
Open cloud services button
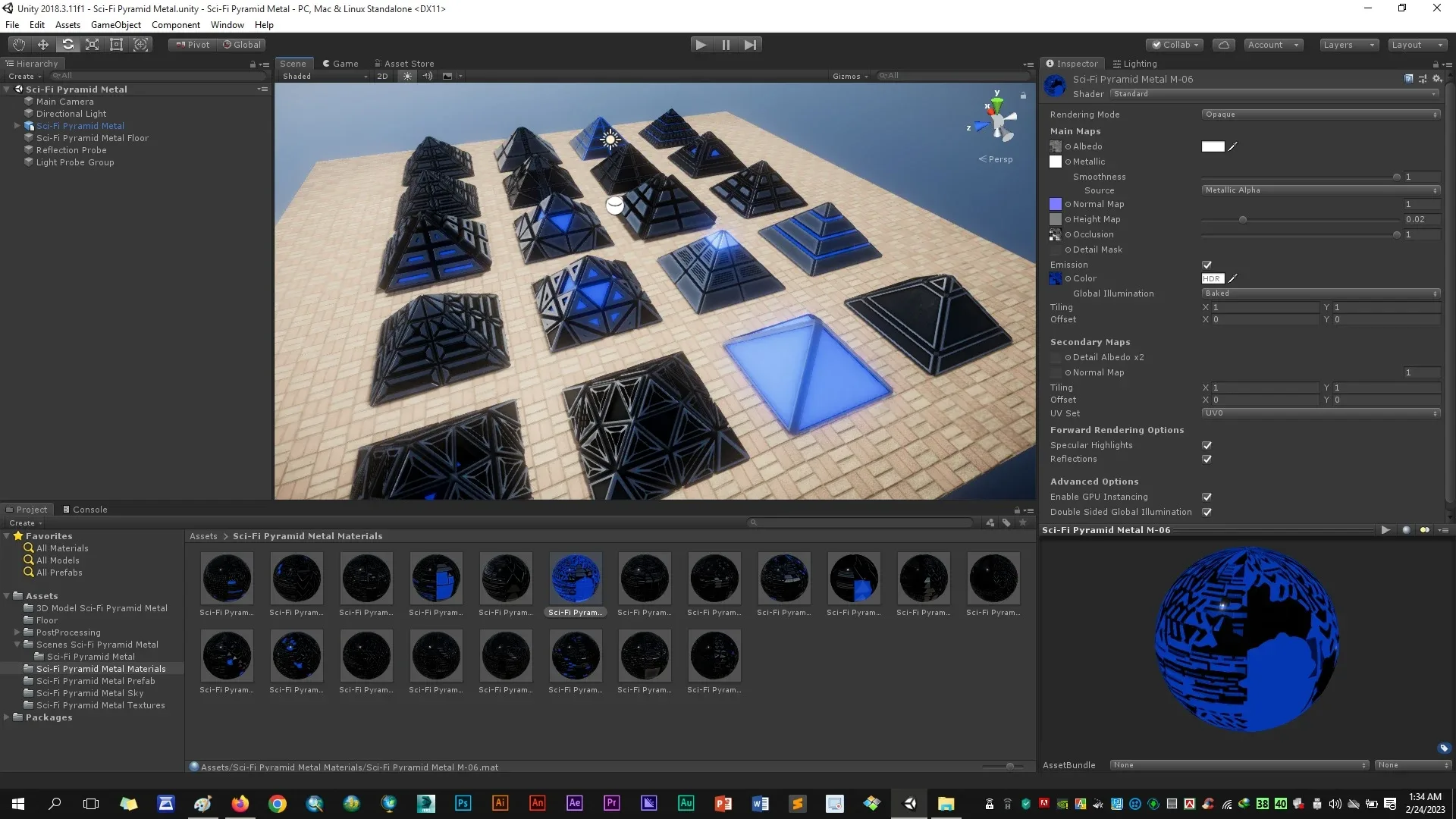1223,45
